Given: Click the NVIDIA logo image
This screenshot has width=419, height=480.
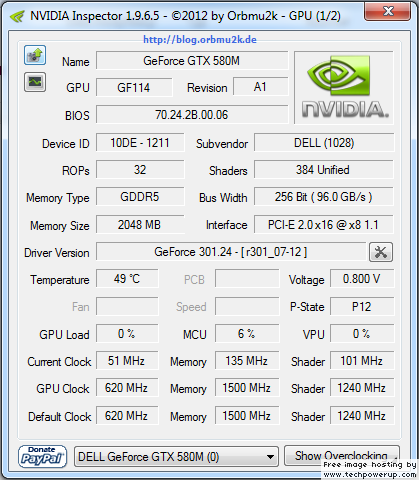Looking at the screenshot, I should (344, 88).
